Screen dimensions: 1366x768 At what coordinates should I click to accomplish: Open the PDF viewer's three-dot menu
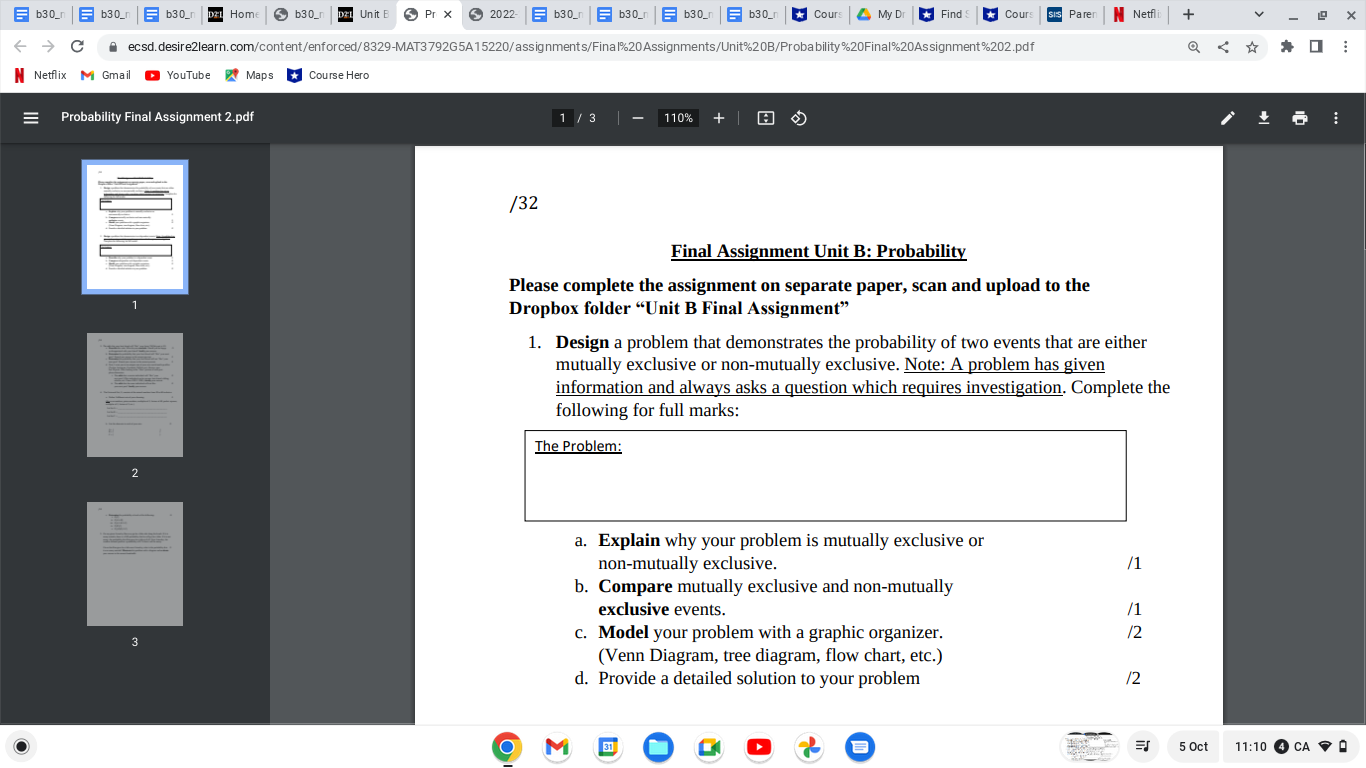(x=1335, y=117)
